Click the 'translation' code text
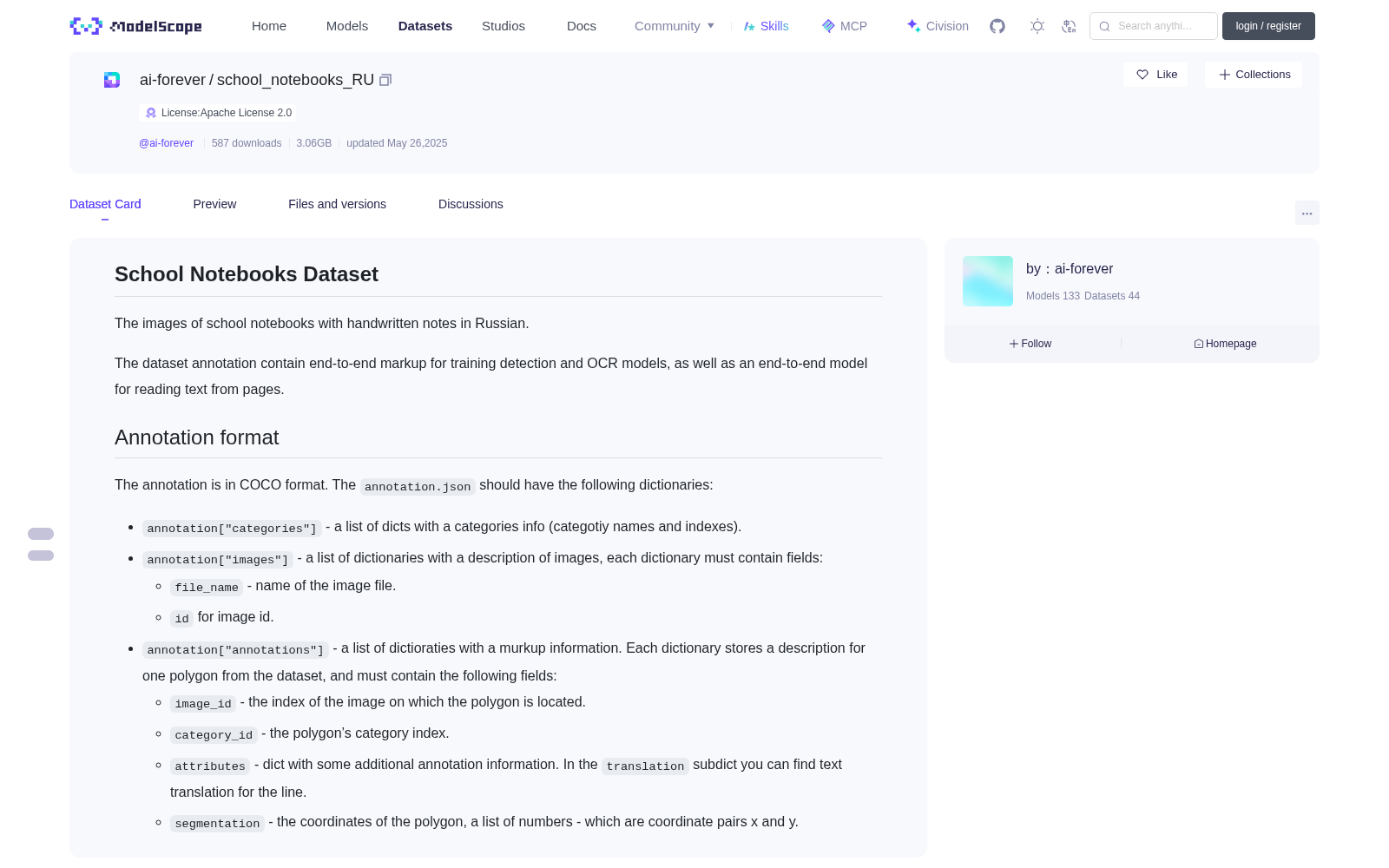1389x868 pixels. [645, 766]
